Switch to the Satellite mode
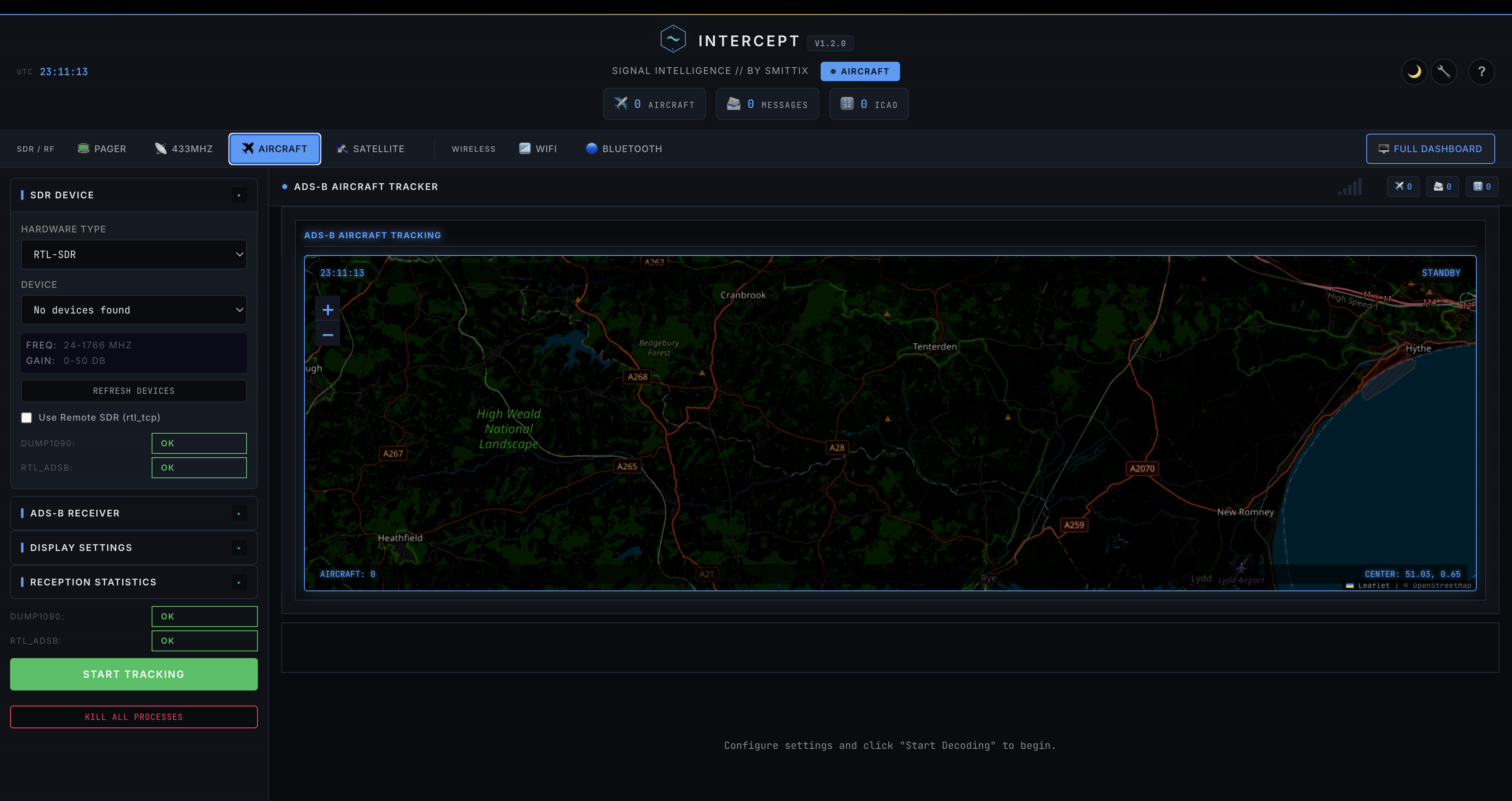Screen dimensions: 1512x801 click(370, 149)
